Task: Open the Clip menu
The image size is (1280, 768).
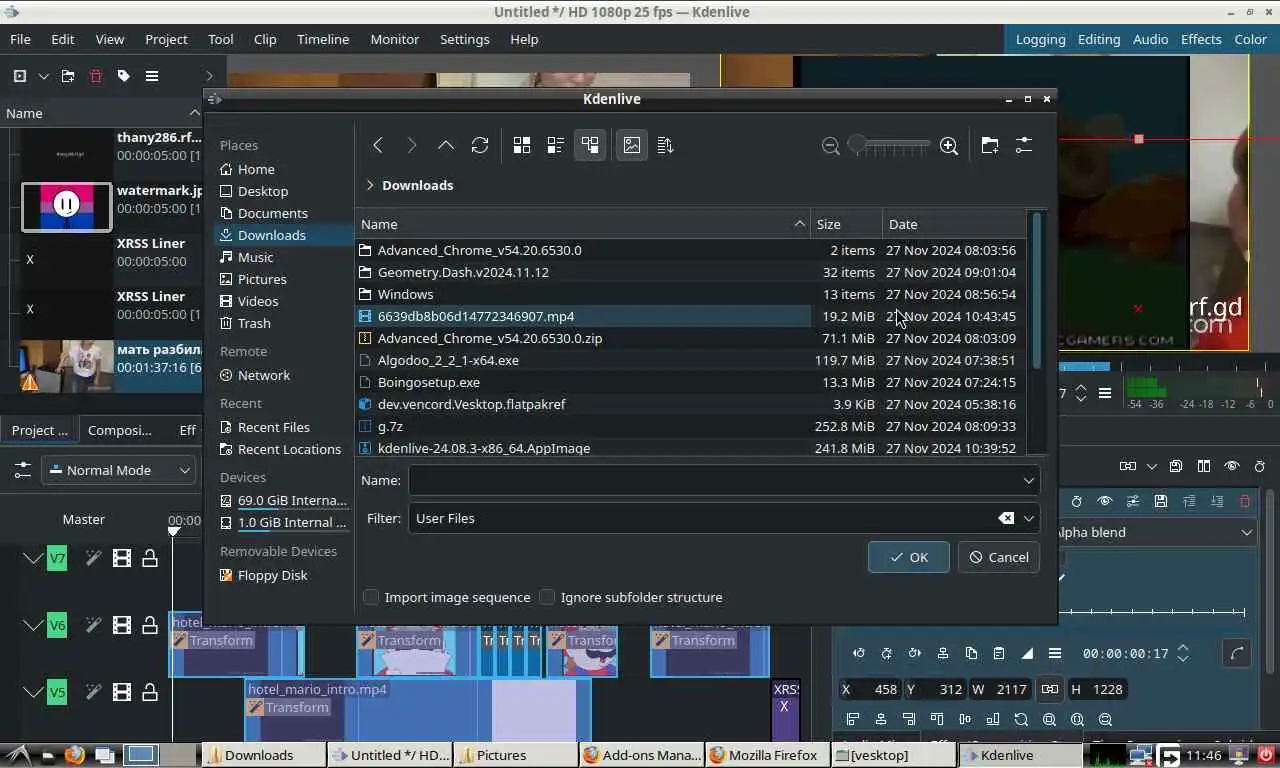Action: coord(265,39)
